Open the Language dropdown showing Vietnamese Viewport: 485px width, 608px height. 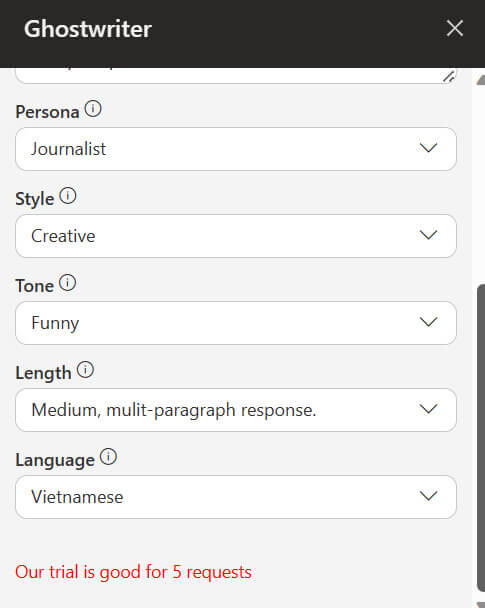(236, 497)
